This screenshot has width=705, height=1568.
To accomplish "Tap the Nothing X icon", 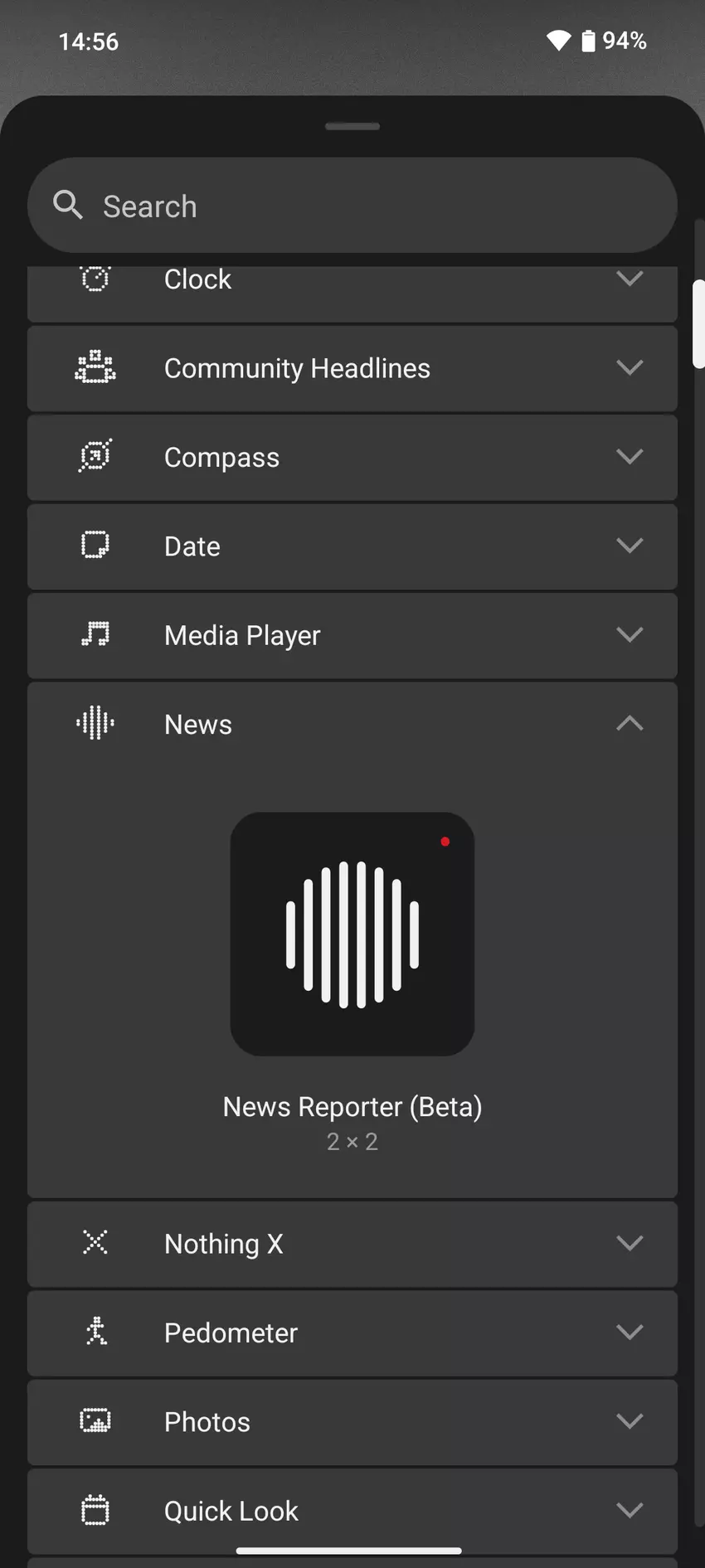I will pos(95,1242).
